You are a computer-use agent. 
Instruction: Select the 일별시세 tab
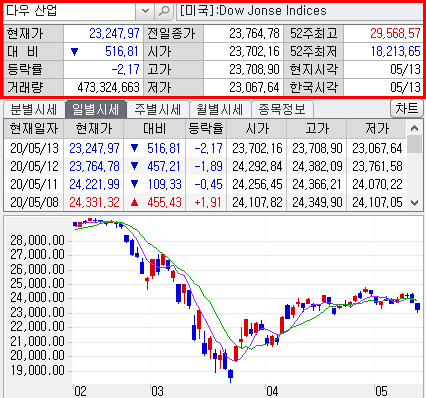[96, 109]
